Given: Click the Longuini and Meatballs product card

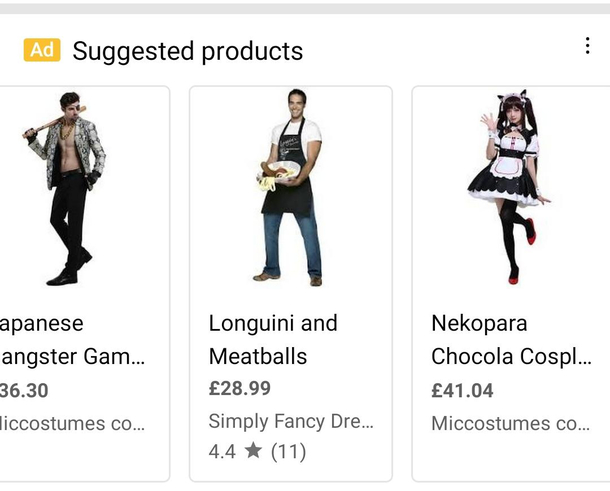Looking at the screenshot, I should coord(290,283).
